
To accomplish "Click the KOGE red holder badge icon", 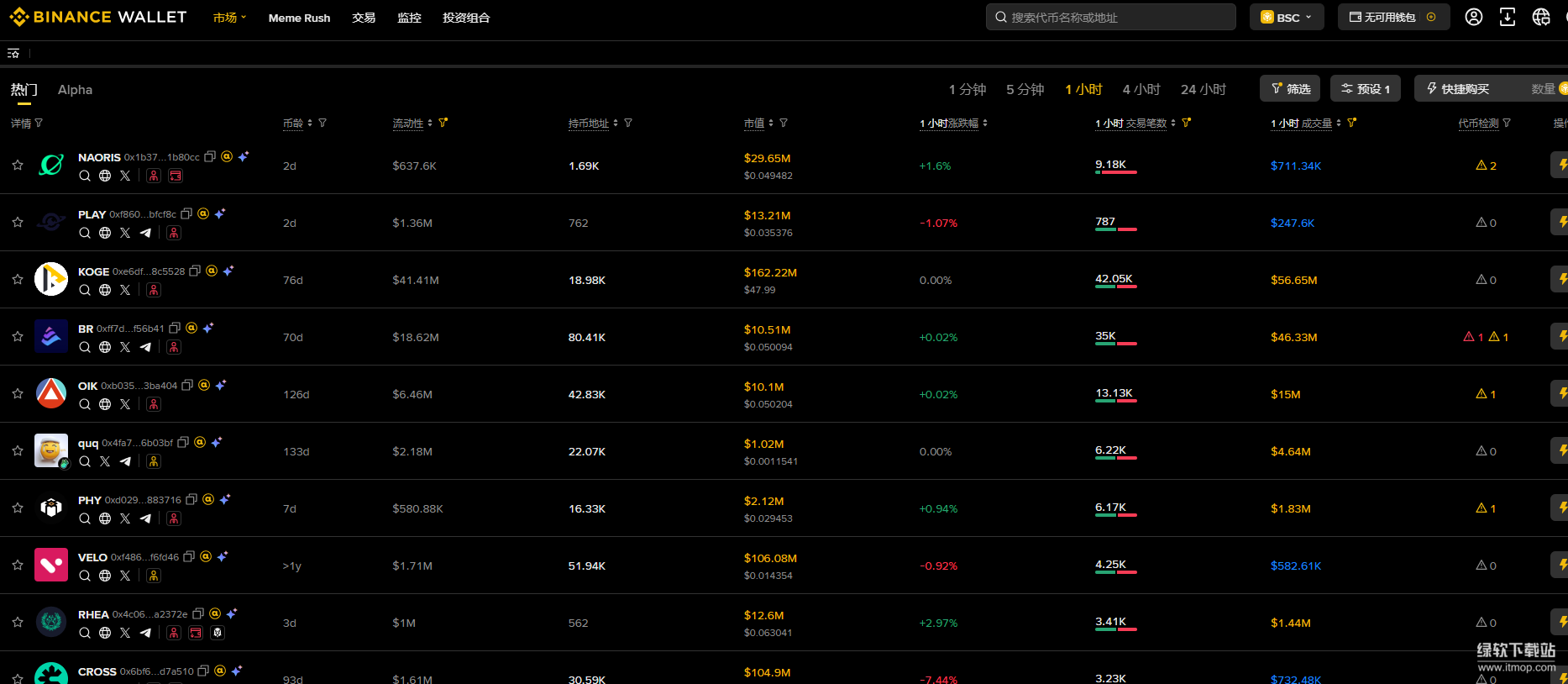I will (x=154, y=290).
